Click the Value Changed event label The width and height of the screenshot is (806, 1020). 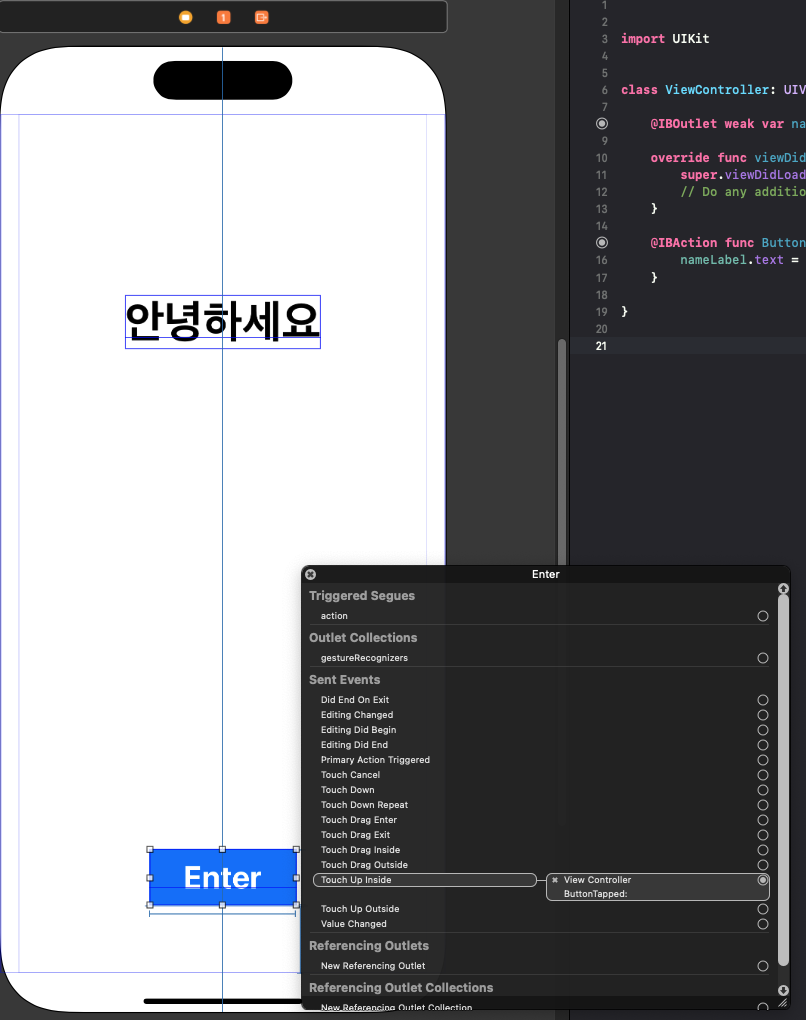click(353, 924)
